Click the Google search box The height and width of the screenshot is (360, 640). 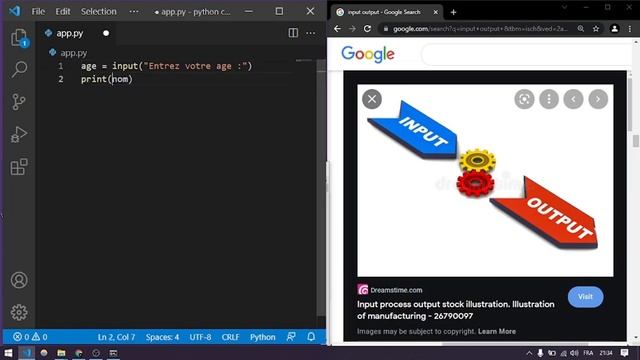point(527,54)
